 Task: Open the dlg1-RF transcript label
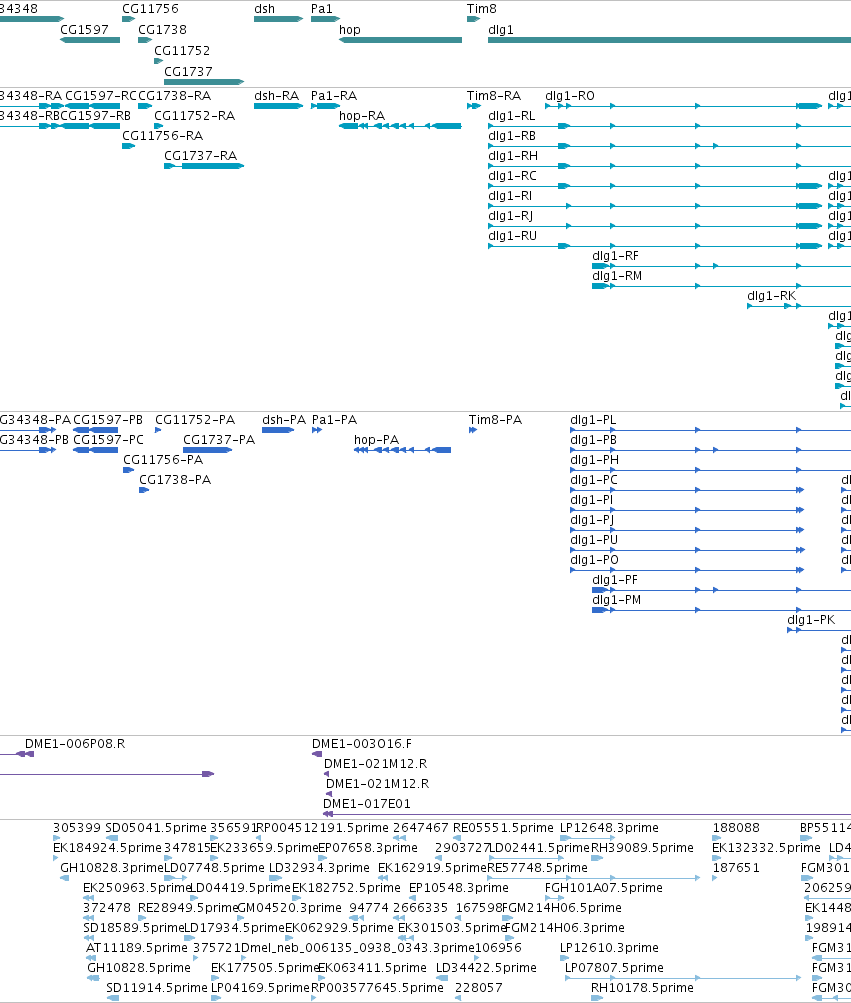point(616,256)
